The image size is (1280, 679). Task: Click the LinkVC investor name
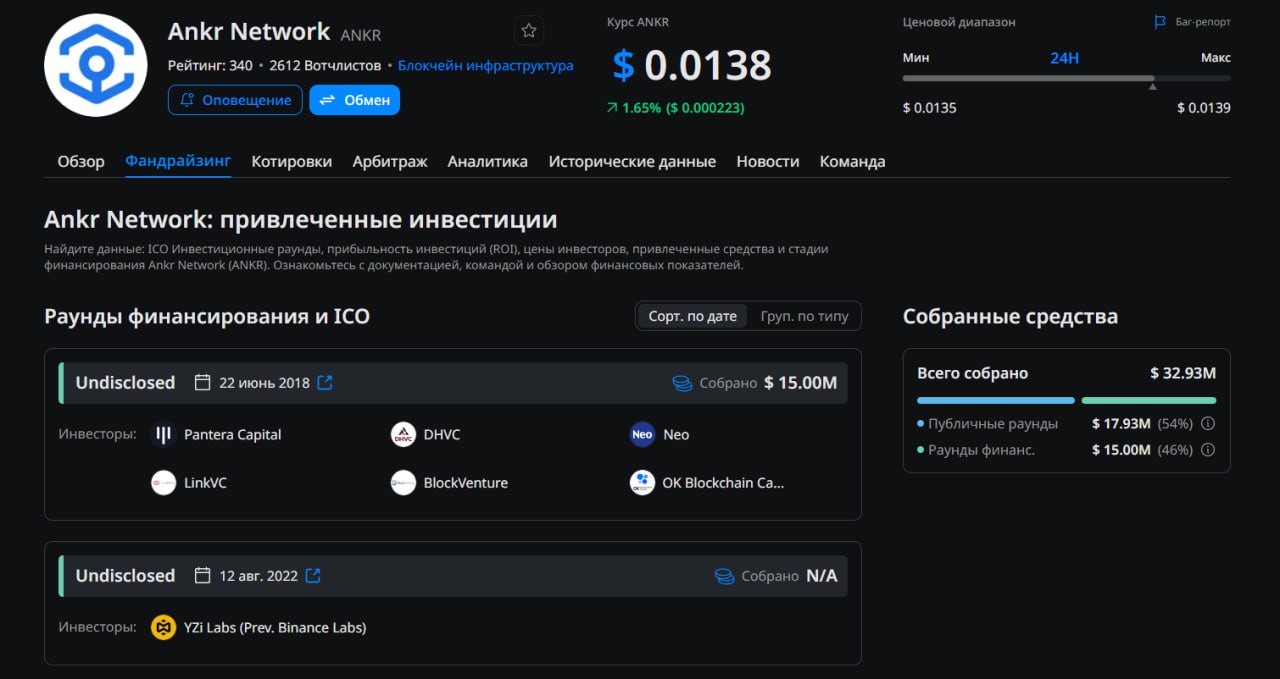coord(205,483)
